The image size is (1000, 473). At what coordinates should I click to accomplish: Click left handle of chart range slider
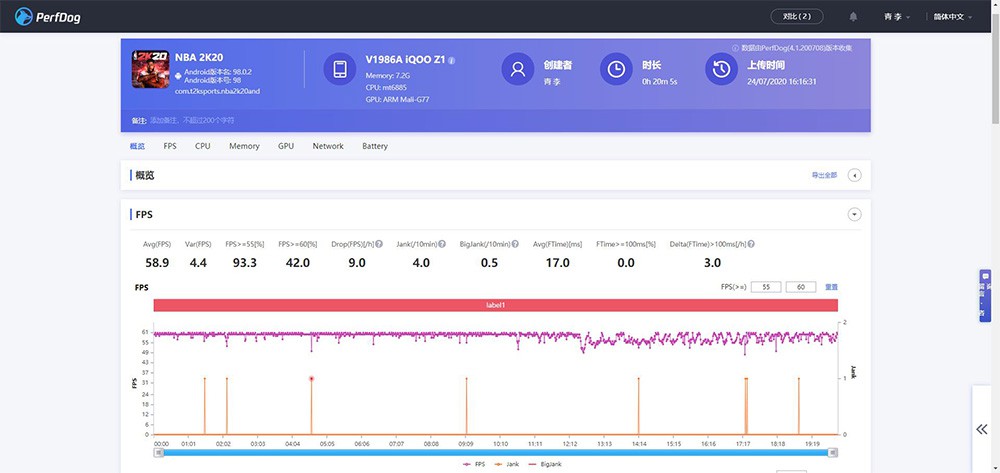pos(159,453)
